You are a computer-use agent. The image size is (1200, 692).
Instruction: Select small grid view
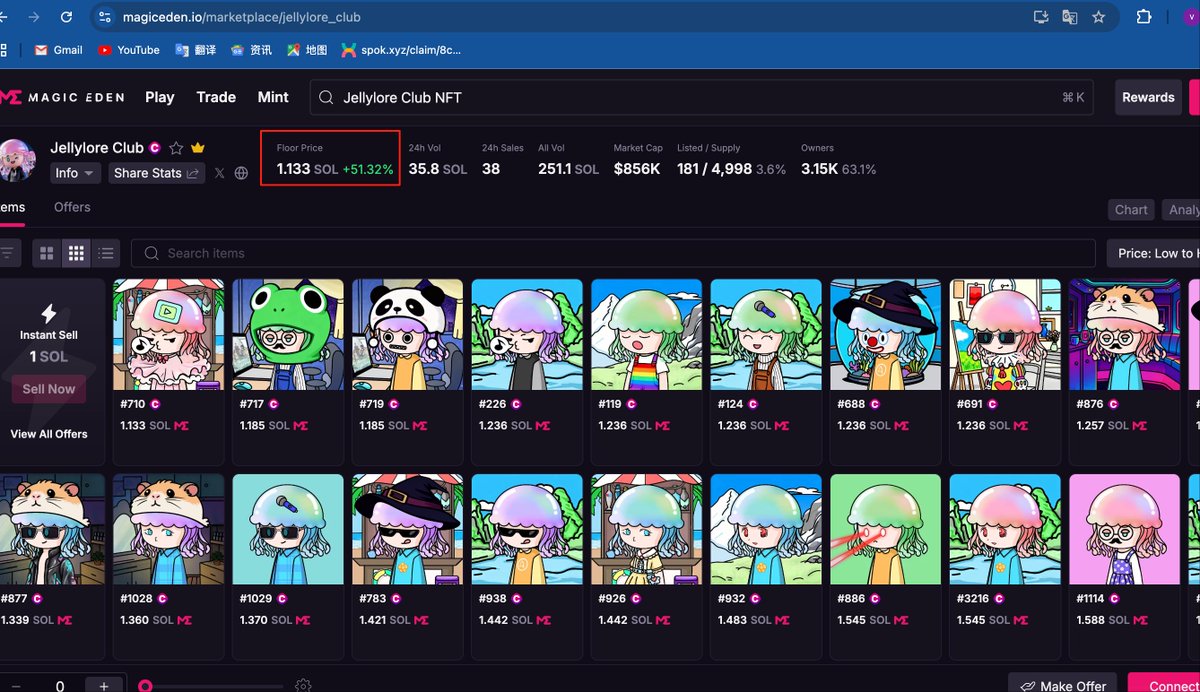tap(76, 254)
